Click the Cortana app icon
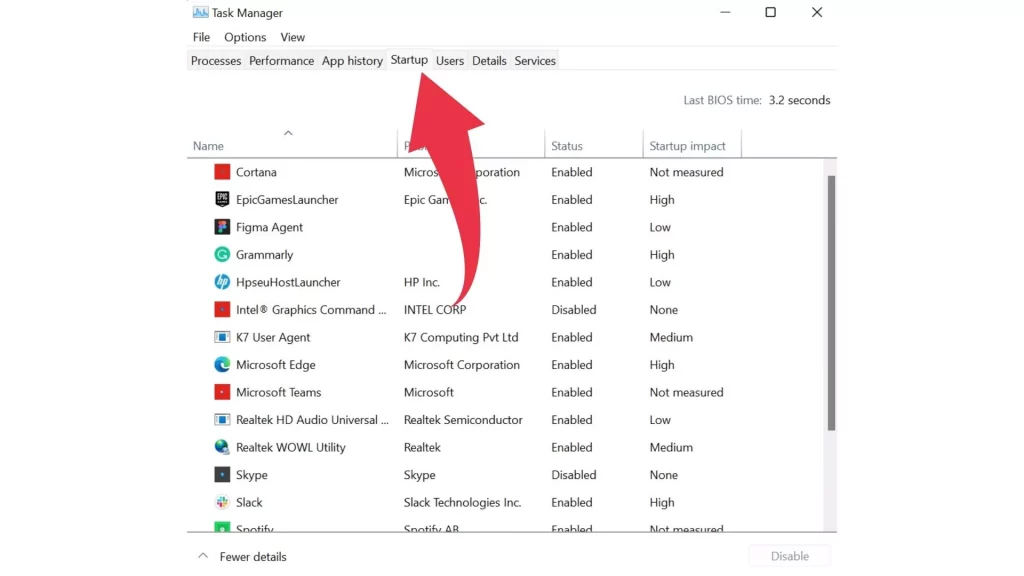The height and width of the screenshot is (576, 1024). coord(222,172)
